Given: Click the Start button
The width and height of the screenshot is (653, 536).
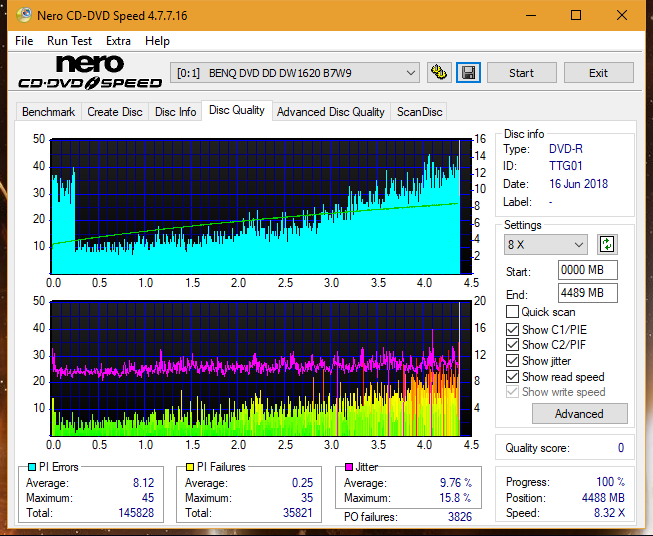Looking at the screenshot, I should click(x=521, y=73).
